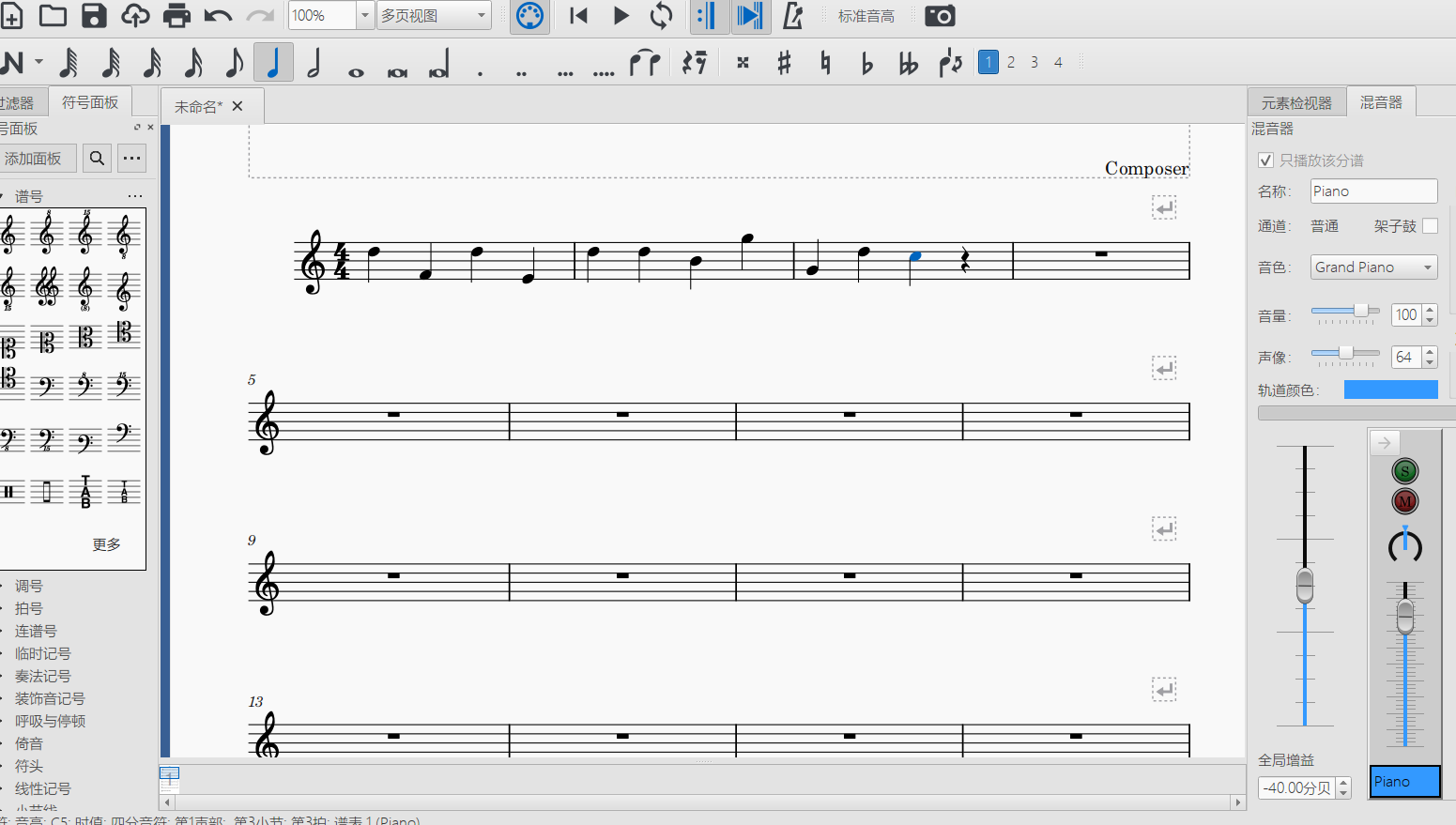
Task: Add a tie between notes
Action: coord(645,63)
